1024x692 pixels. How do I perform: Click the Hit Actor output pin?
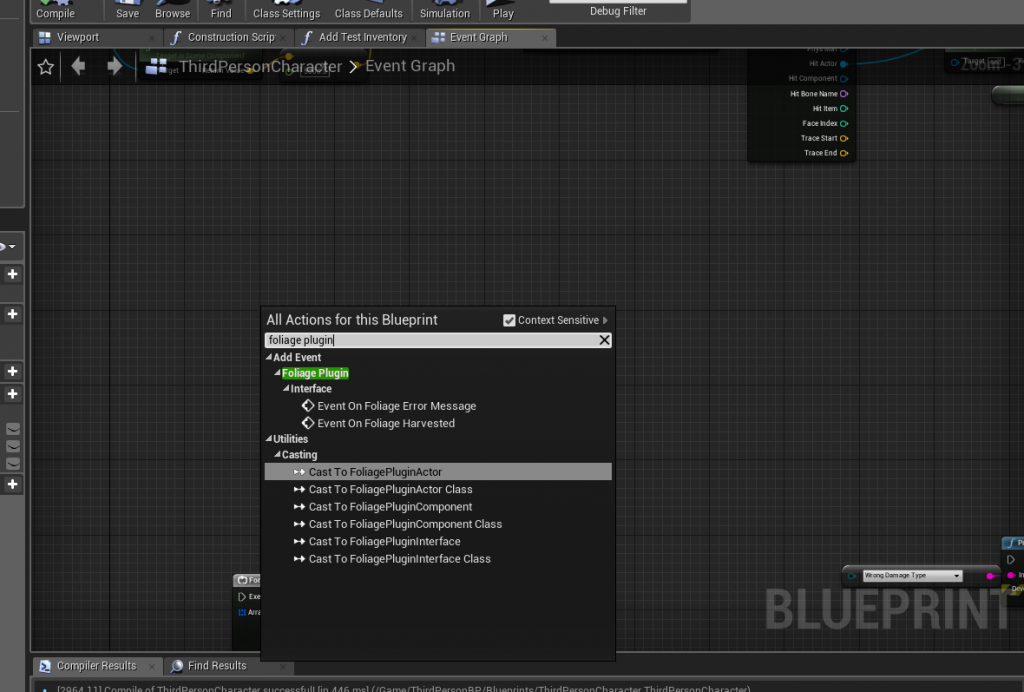pyautogui.click(x=844, y=64)
